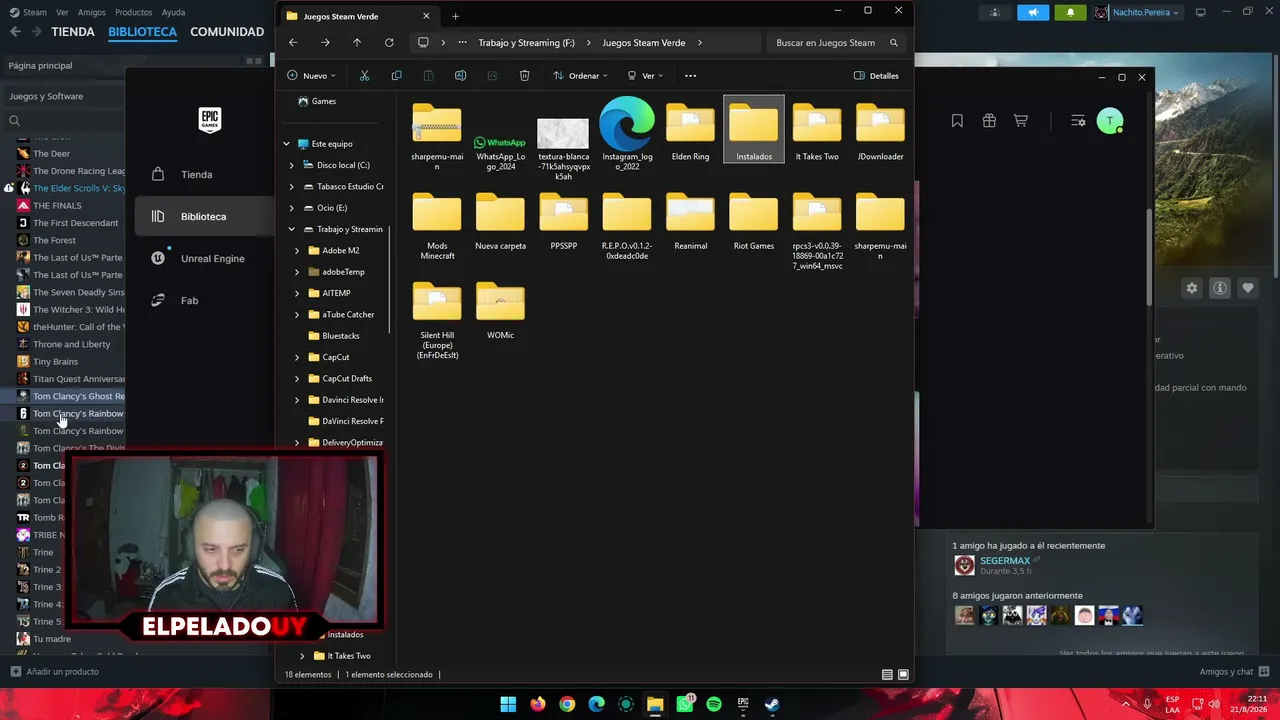Rename the selected folder via toolbar icon
1280x720 pixels.
pos(460,76)
